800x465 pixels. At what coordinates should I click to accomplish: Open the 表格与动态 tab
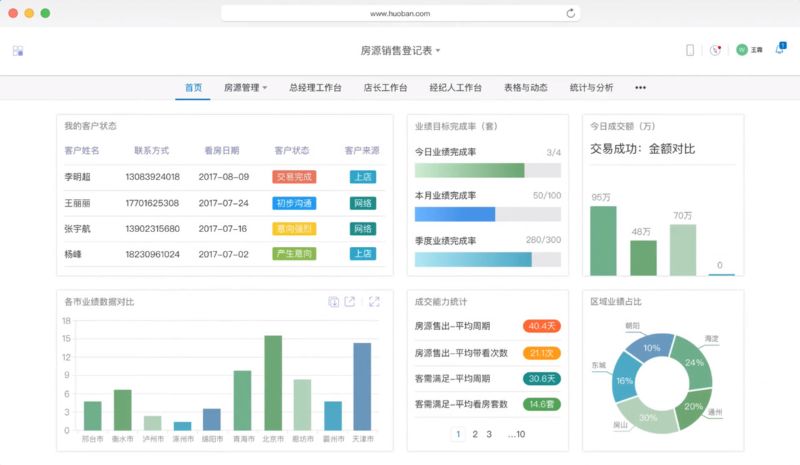point(526,88)
